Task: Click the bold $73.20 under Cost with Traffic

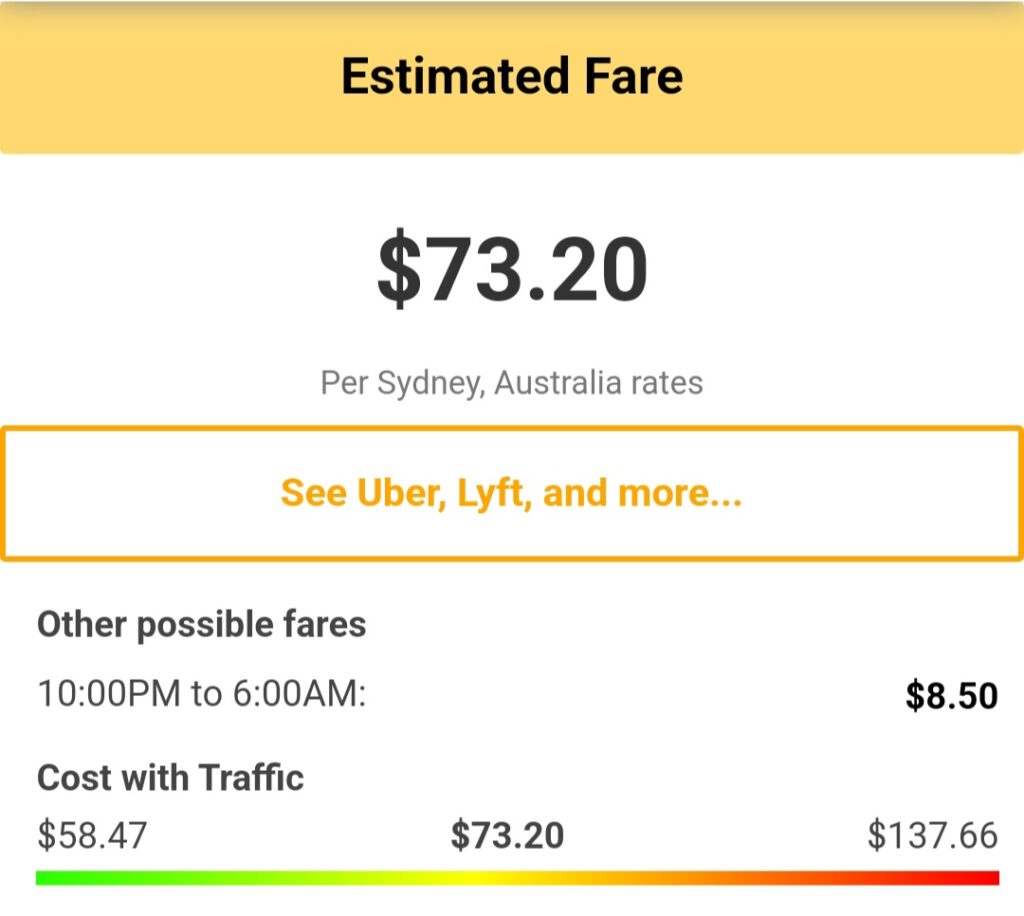Action: 507,835
